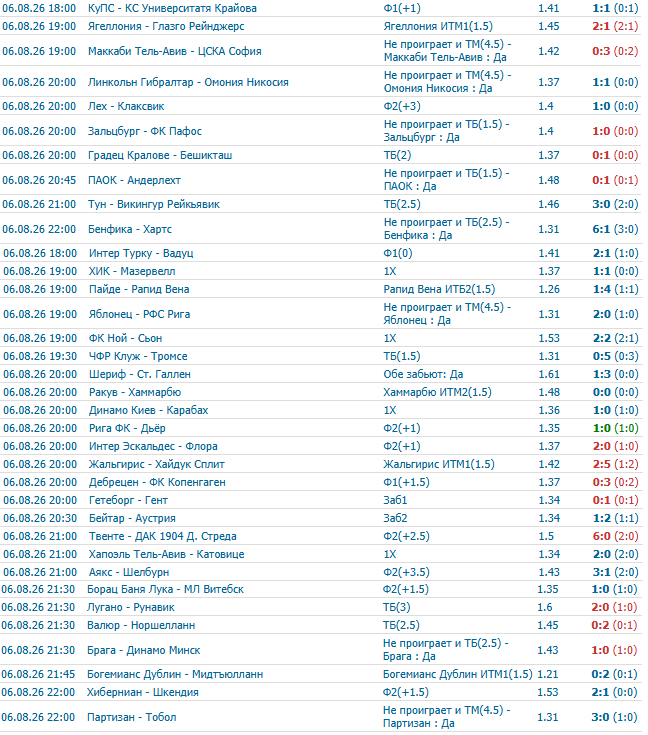Select match Партизан - Тобол
Screen dimensions: 648x735
pyautogui.click(x=131, y=718)
